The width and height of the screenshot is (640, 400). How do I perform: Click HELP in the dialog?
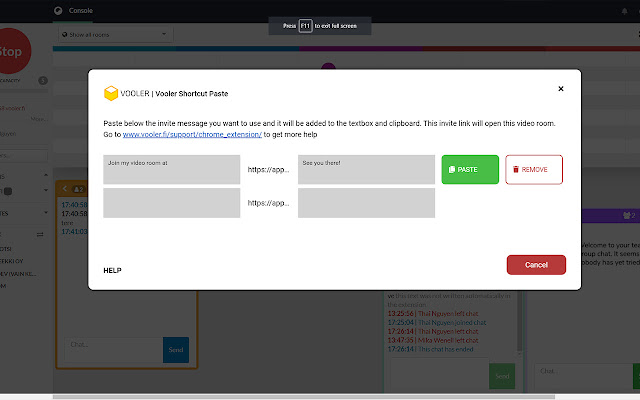[112, 270]
